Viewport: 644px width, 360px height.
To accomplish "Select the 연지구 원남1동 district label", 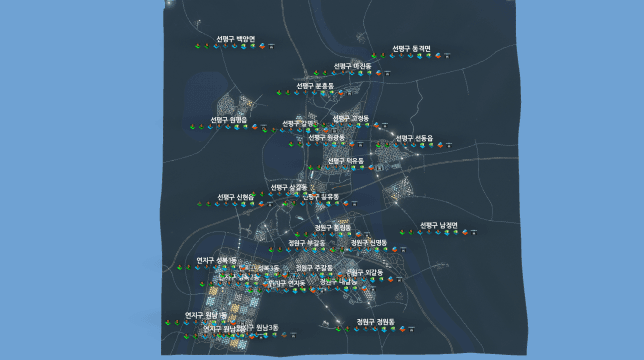I will [206, 315].
